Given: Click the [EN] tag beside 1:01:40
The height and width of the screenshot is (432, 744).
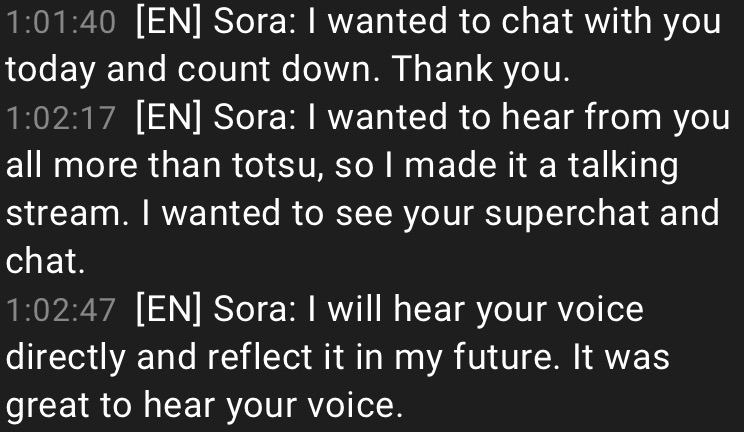Looking at the screenshot, I should click(x=169, y=22).
